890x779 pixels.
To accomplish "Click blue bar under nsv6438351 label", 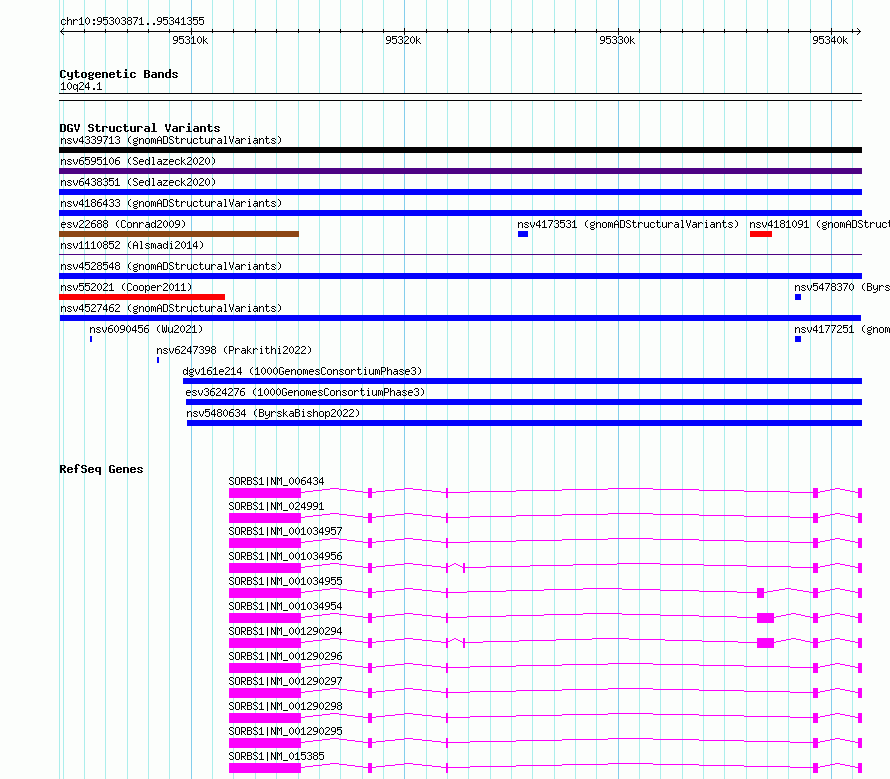I will (460, 192).
